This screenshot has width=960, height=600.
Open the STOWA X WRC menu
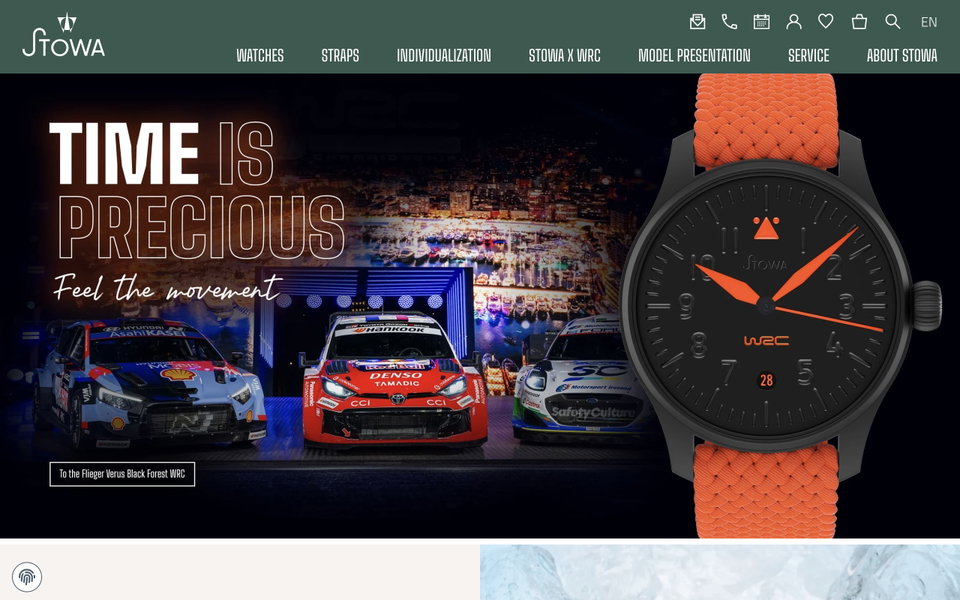coord(564,56)
